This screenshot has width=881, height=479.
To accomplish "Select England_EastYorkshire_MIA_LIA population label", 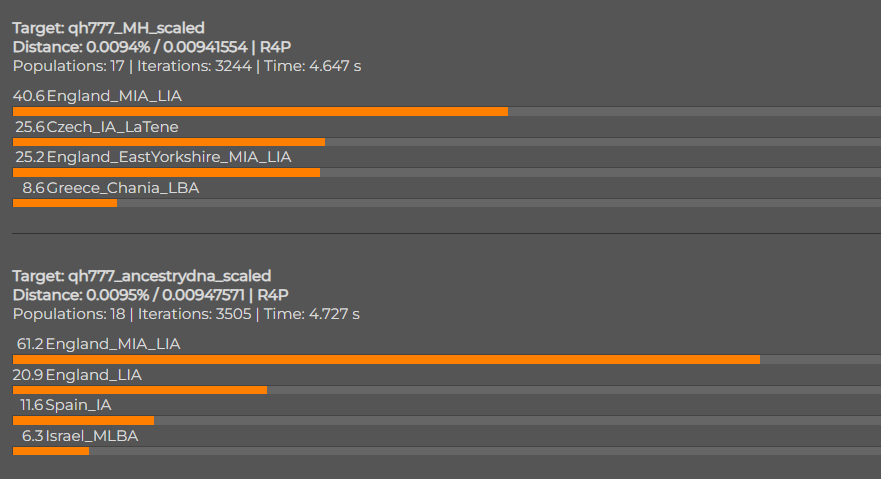I will (x=169, y=157).
